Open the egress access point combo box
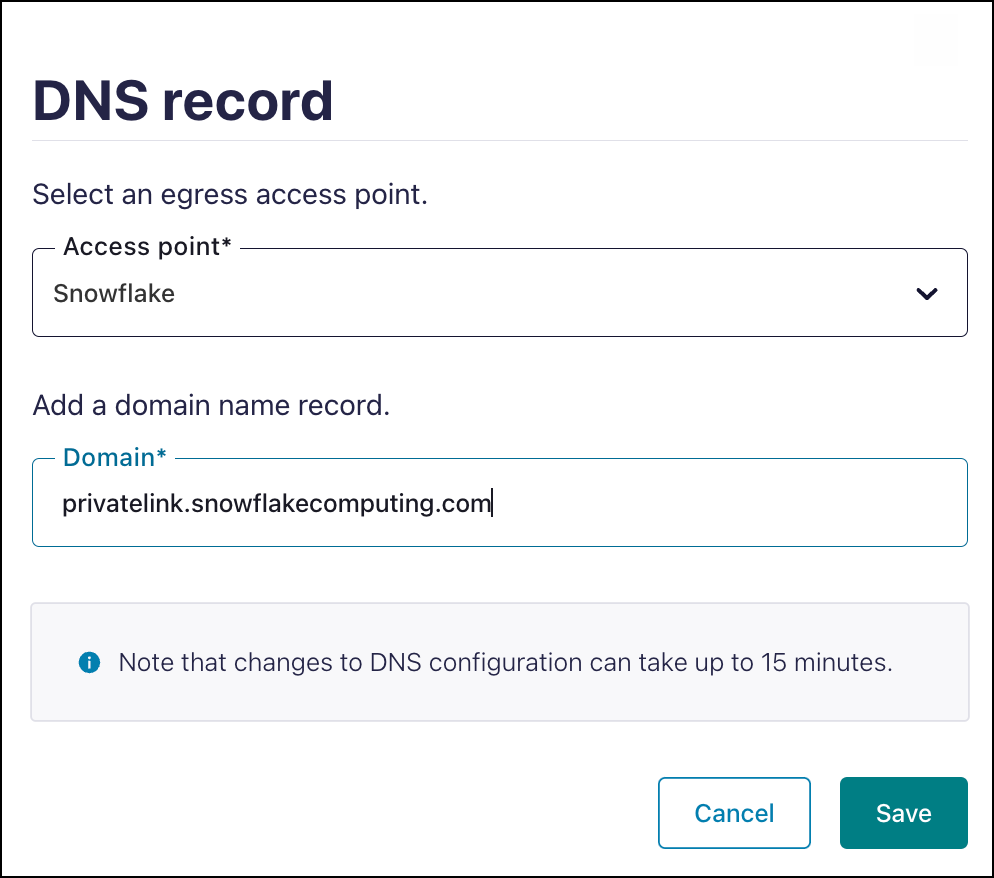Screen dimensions: 994x878 click(x=500, y=293)
